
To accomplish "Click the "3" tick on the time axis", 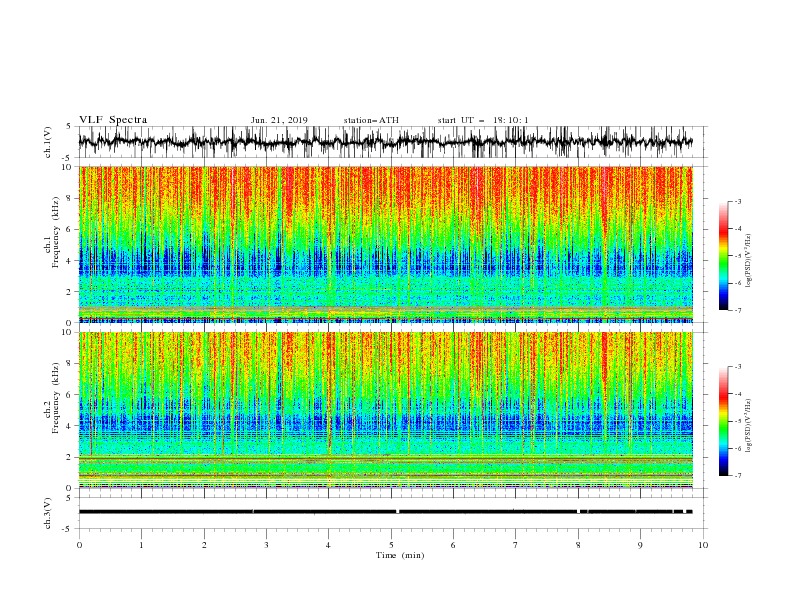I will point(266,545).
